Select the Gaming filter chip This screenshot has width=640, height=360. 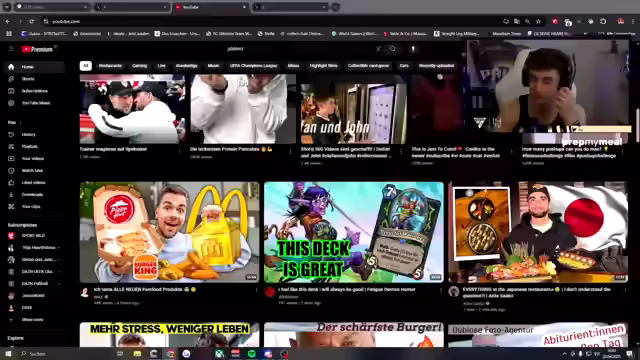[140, 66]
